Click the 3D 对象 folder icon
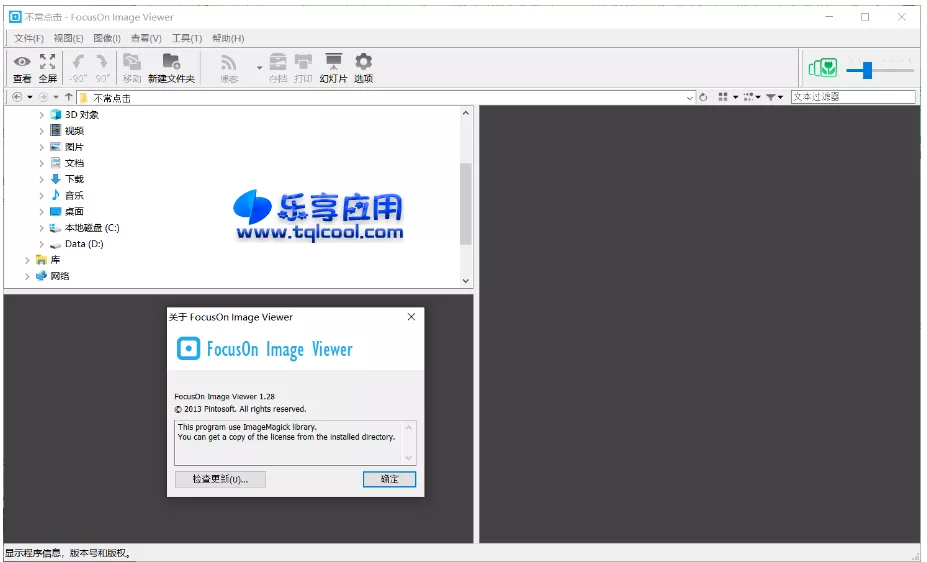 (56, 115)
